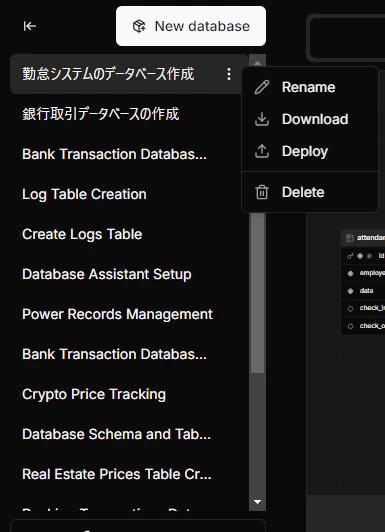
Task: Click the download arrow icon
Action: (x=262, y=119)
